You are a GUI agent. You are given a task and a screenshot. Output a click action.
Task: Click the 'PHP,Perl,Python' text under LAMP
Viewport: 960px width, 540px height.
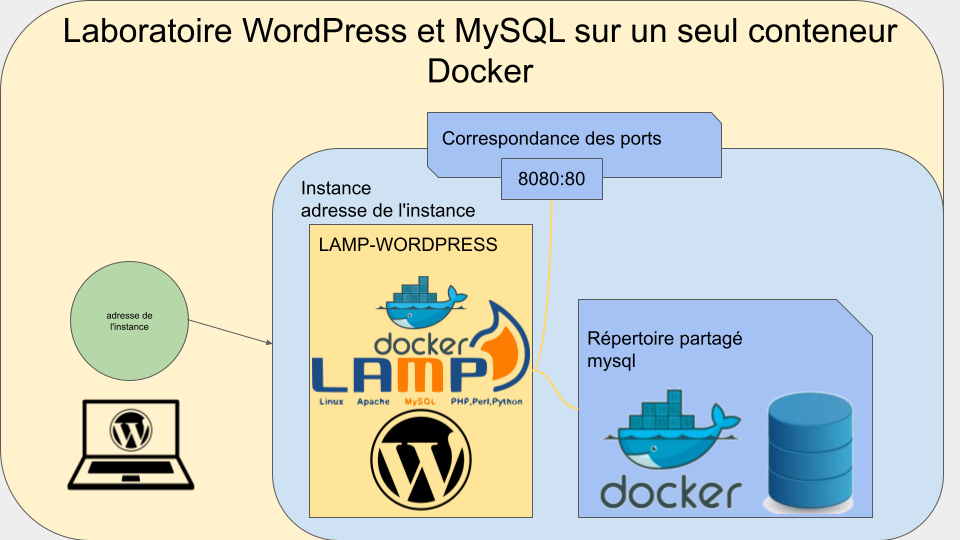[x=487, y=402]
